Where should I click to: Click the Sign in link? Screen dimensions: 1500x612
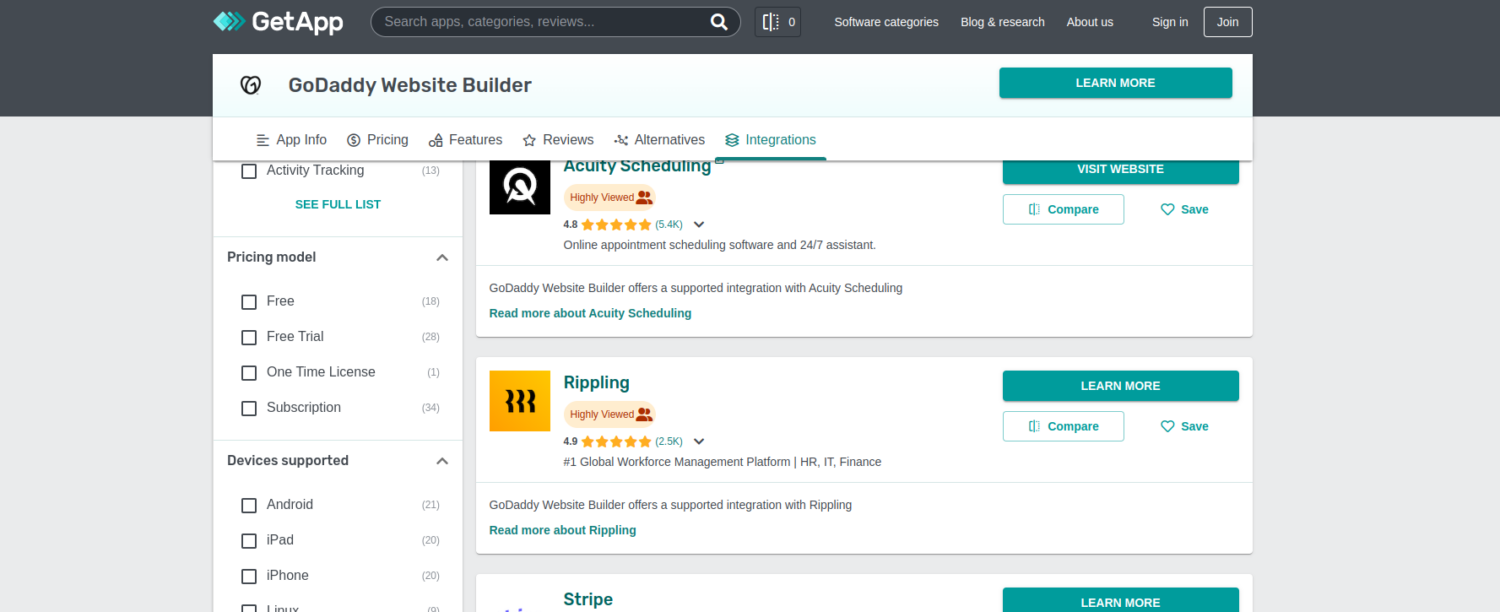[x=1170, y=22]
